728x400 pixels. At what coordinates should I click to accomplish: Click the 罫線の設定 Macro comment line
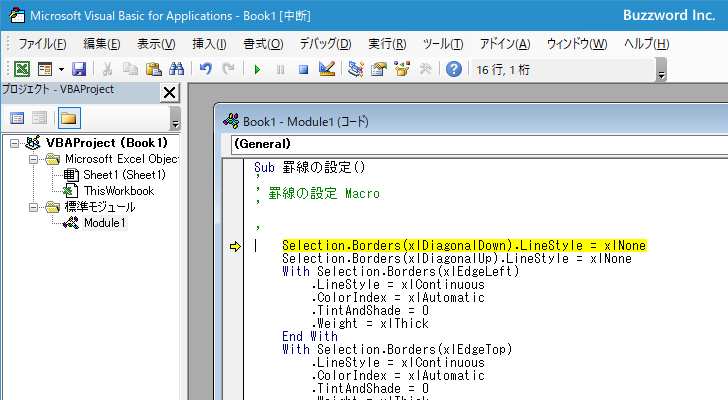coord(324,194)
